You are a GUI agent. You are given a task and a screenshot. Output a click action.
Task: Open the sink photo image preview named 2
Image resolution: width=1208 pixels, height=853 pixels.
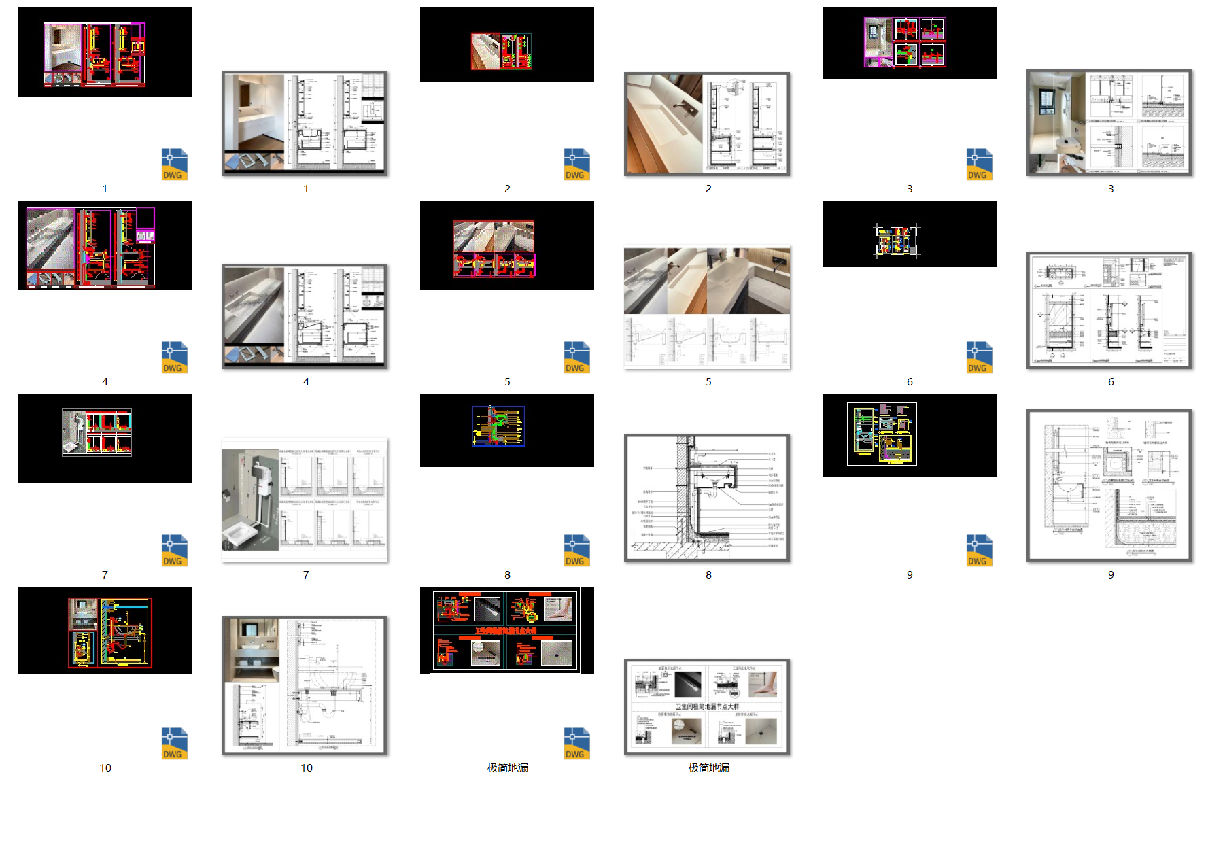[x=707, y=124]
